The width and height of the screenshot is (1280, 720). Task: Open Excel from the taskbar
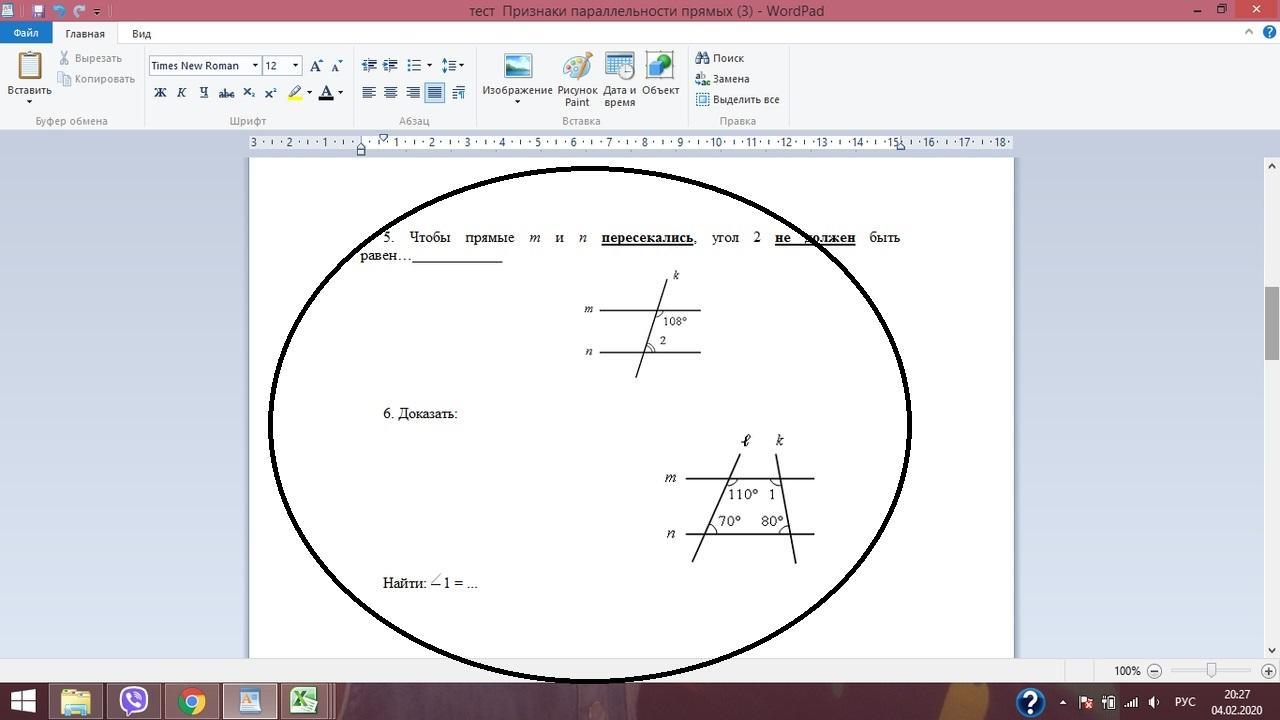point(305,701)
